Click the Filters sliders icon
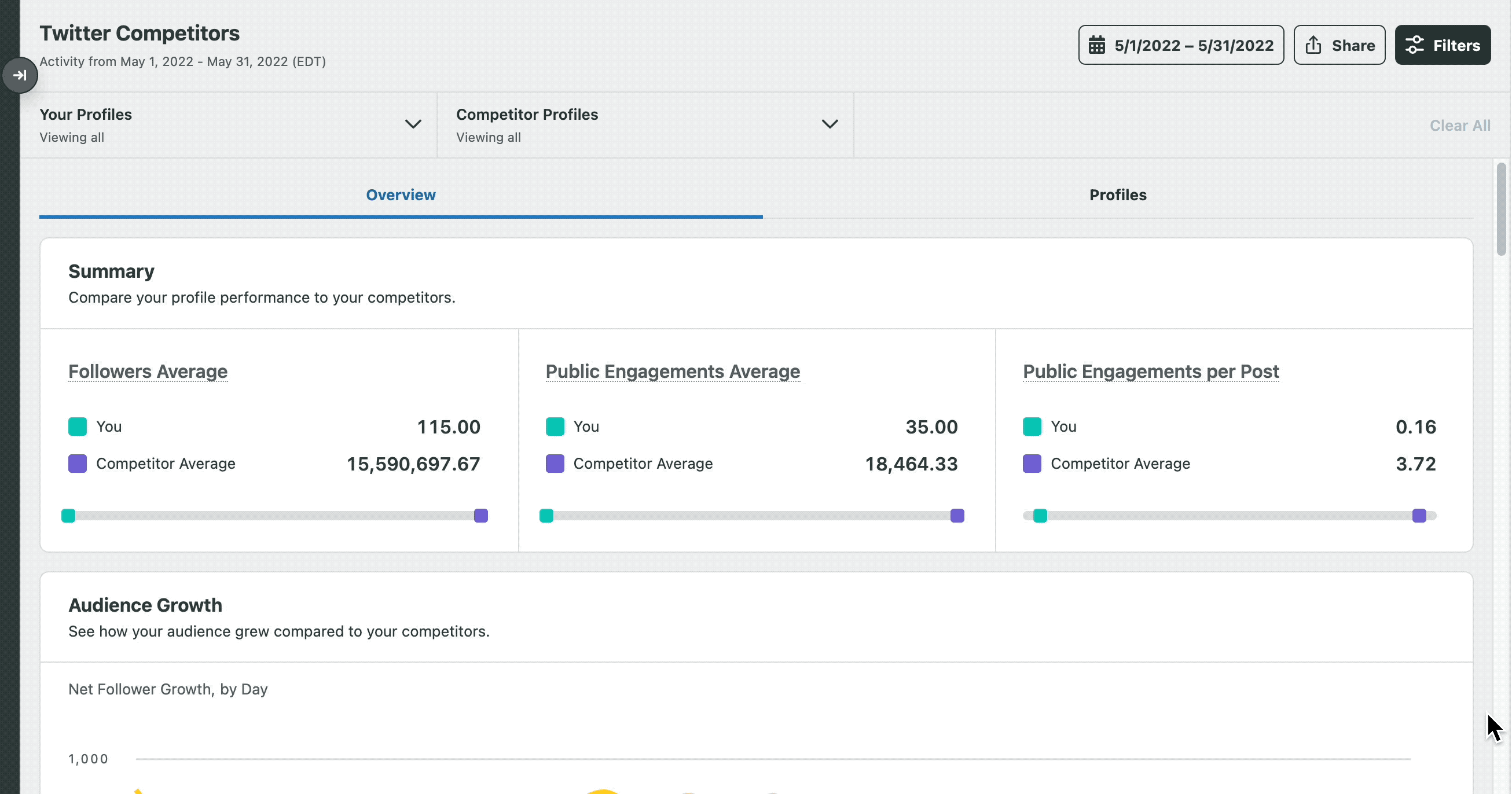This screenshot has height=794, width=1512. pos(1415,45)
